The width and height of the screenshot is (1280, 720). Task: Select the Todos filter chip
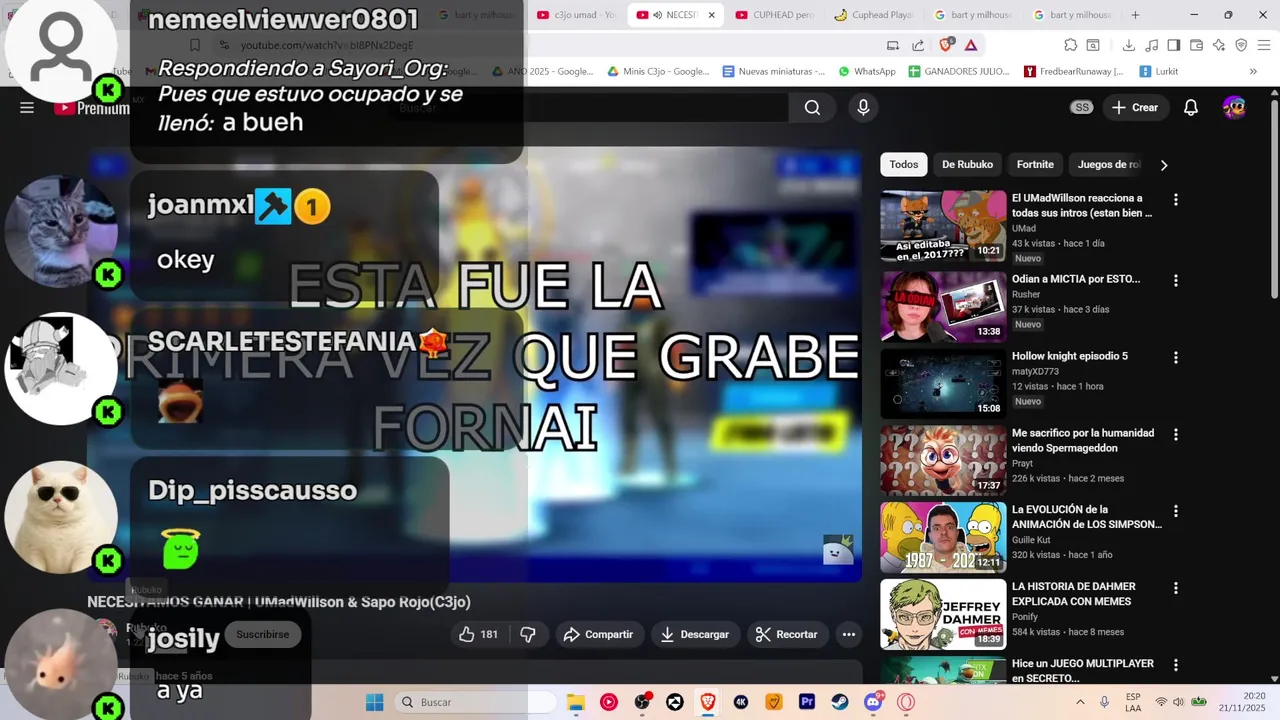coord(904,165)
